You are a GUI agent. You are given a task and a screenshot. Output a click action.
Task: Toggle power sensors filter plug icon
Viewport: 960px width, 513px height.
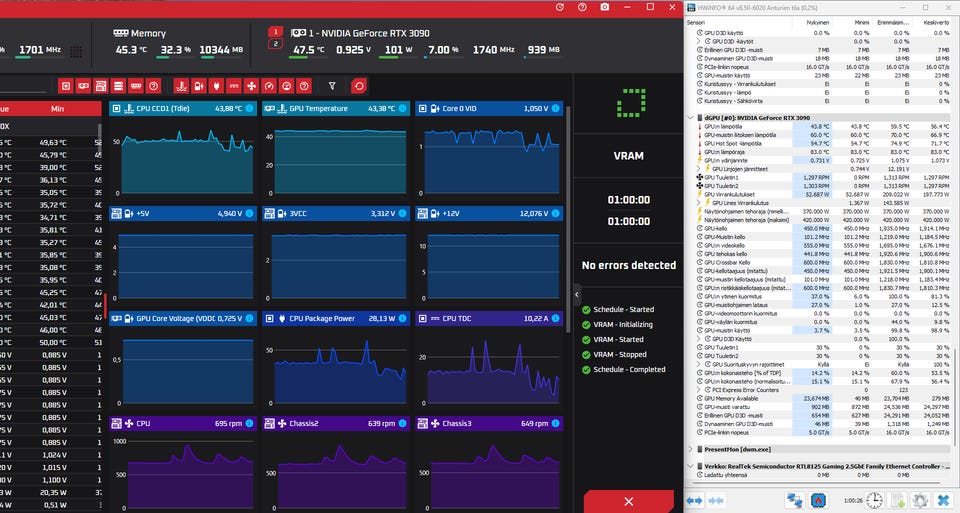[216, 86]
